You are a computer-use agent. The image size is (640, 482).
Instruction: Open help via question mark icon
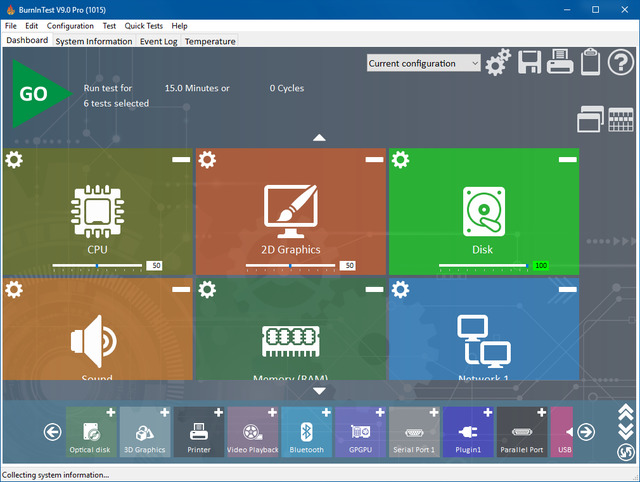pyautogui.click(x=621, y=63)
